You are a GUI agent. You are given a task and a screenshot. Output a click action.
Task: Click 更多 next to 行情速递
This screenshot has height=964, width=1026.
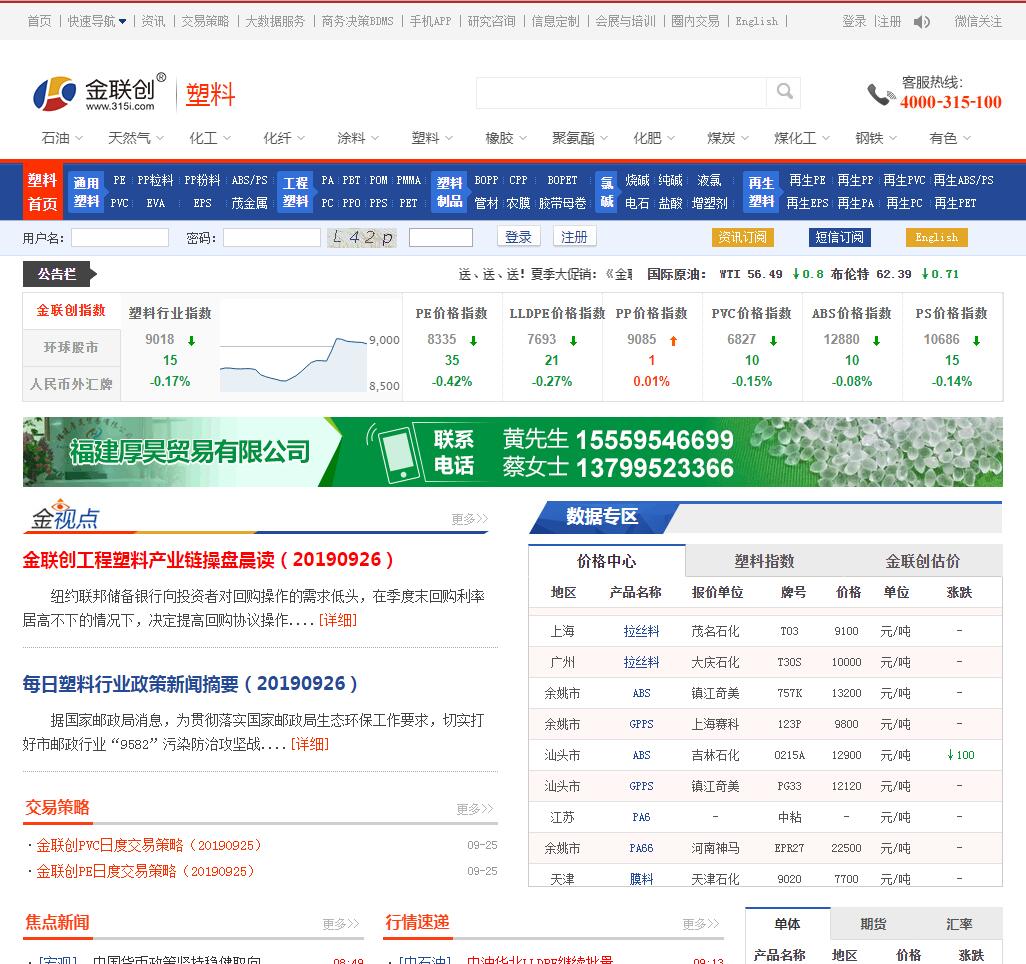(x=701, y=923)
